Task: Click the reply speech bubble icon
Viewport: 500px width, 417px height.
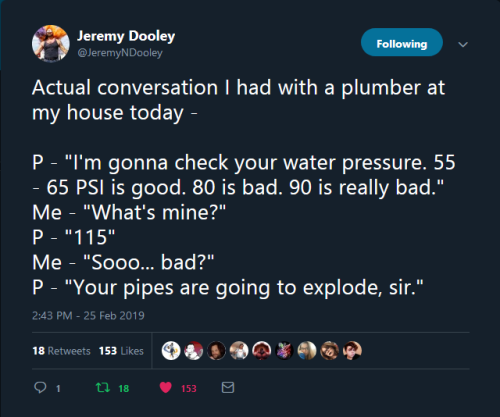Action: [40, 387]
